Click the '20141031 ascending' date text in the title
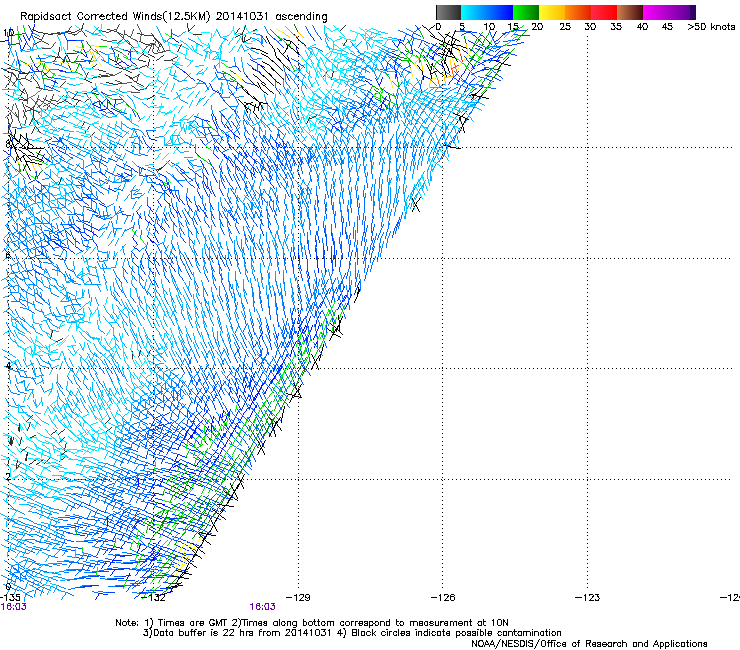Viewport: 740px width, 650px height. (x=271, y=16)
